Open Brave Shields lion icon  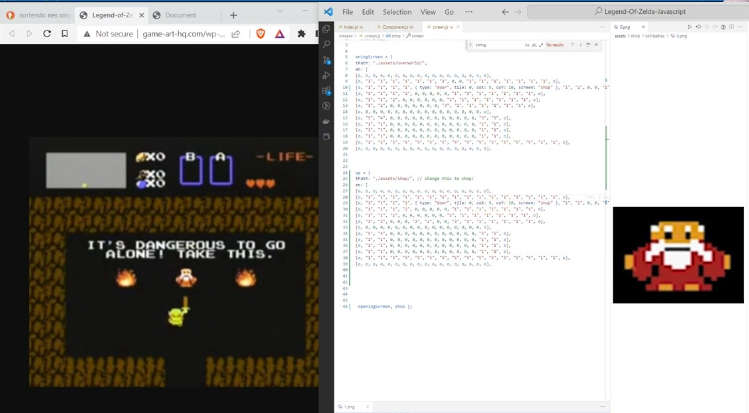261,33
